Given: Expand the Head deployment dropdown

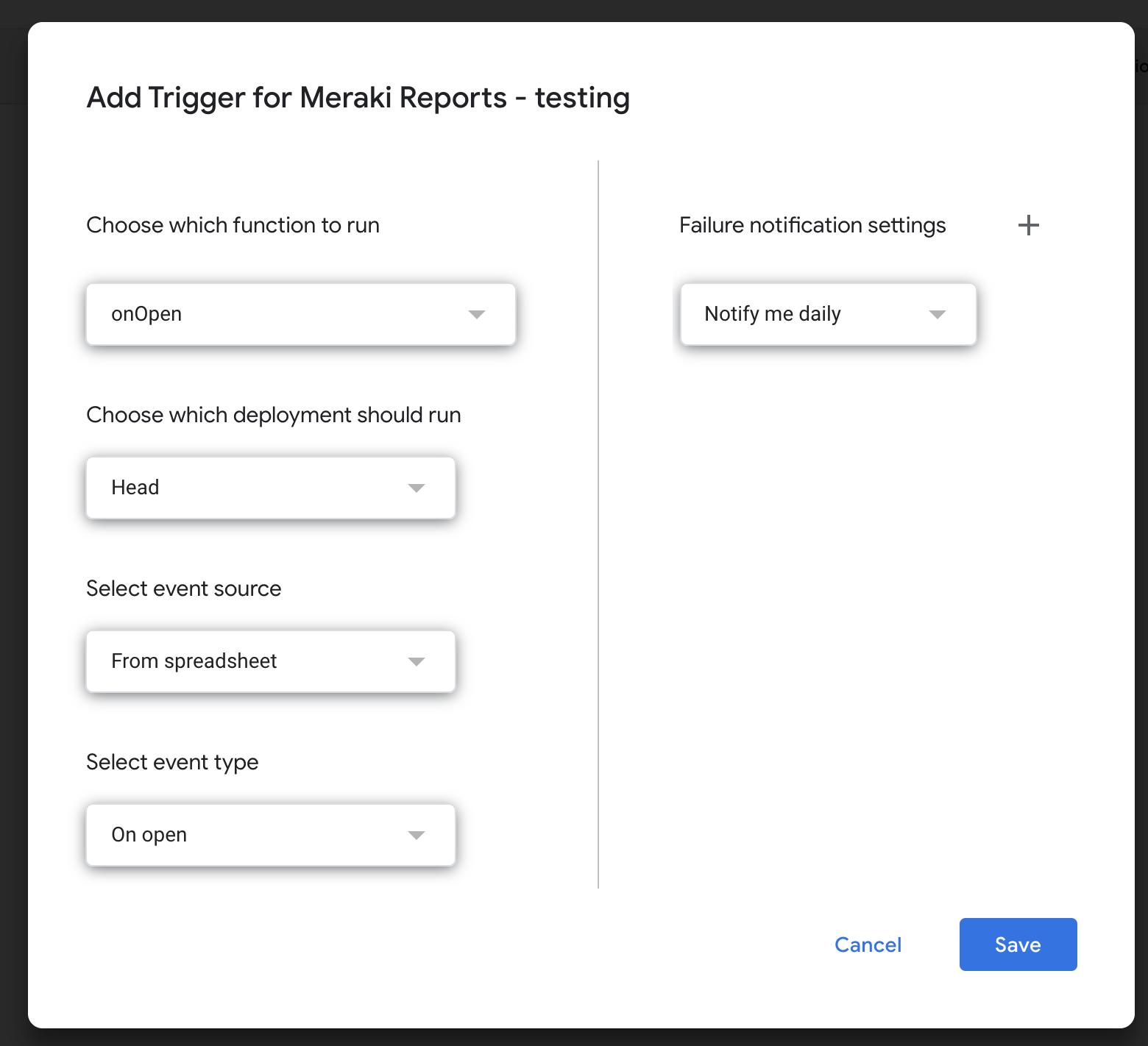Looking at the screenshot, I should 270,488.
